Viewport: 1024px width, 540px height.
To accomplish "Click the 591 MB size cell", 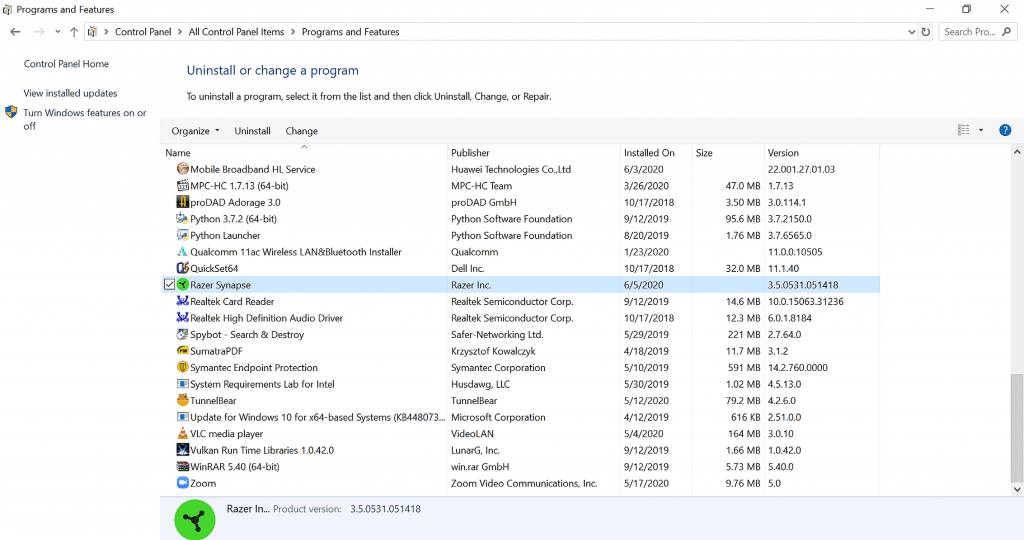I will [x=744, y=367].
